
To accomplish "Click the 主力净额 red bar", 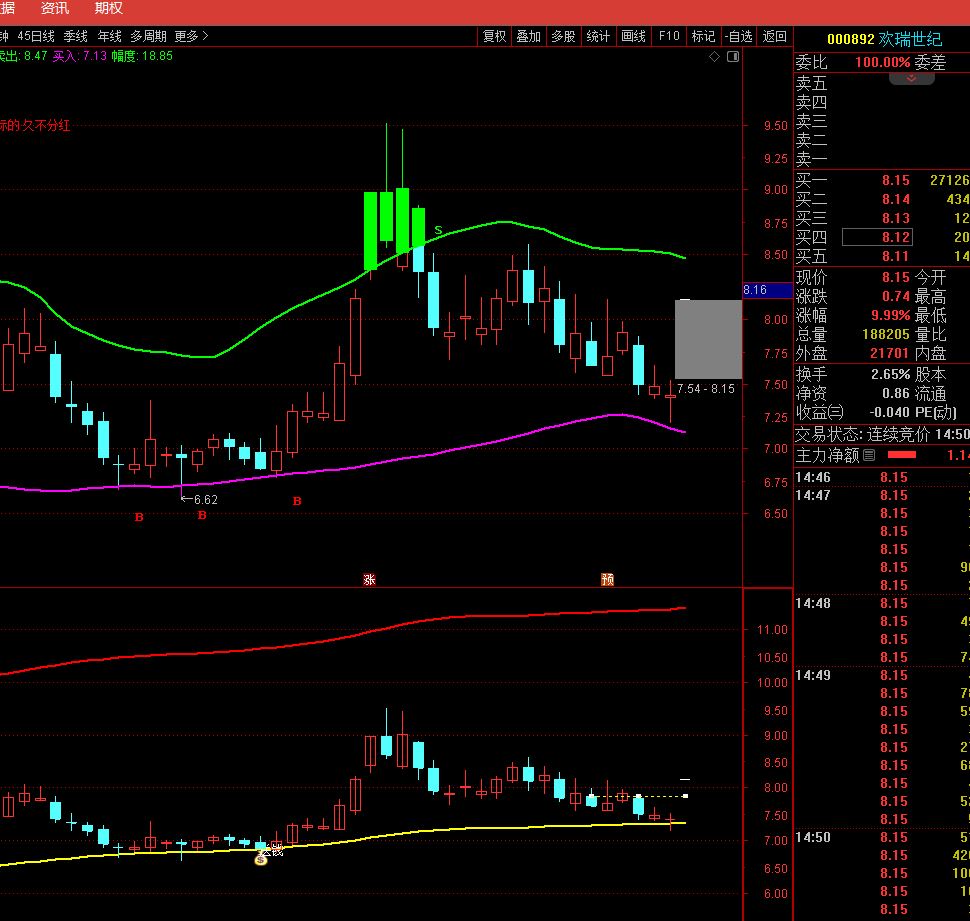I will pyautogui.click(x=901, y=455).
